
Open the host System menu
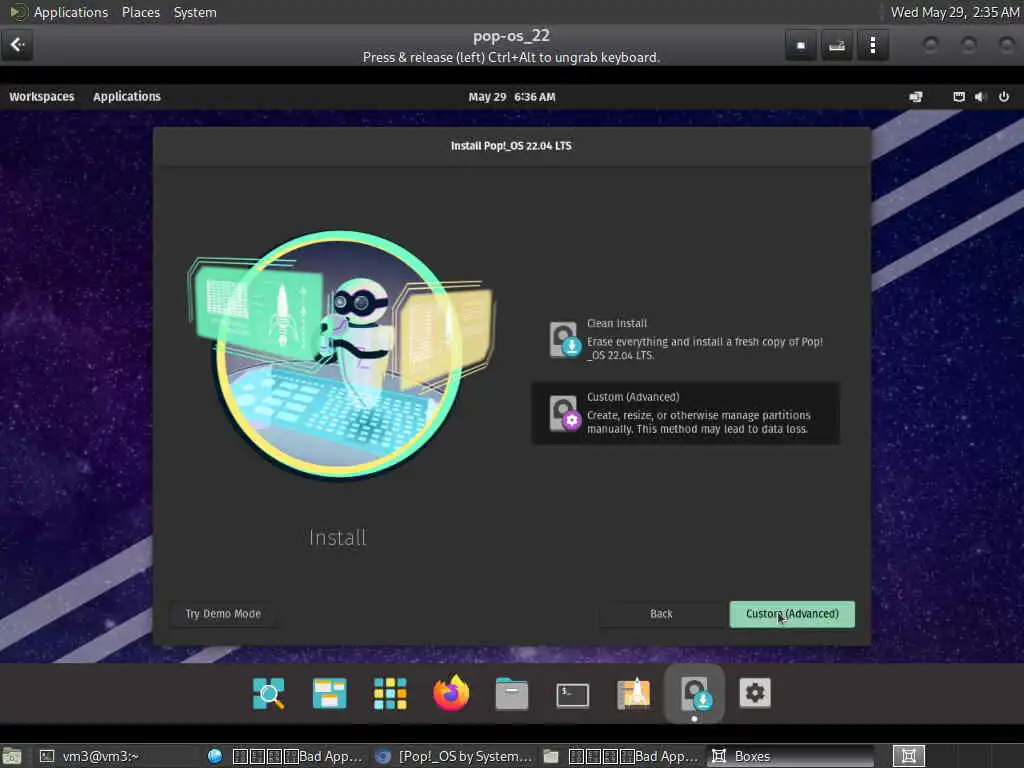195,12
